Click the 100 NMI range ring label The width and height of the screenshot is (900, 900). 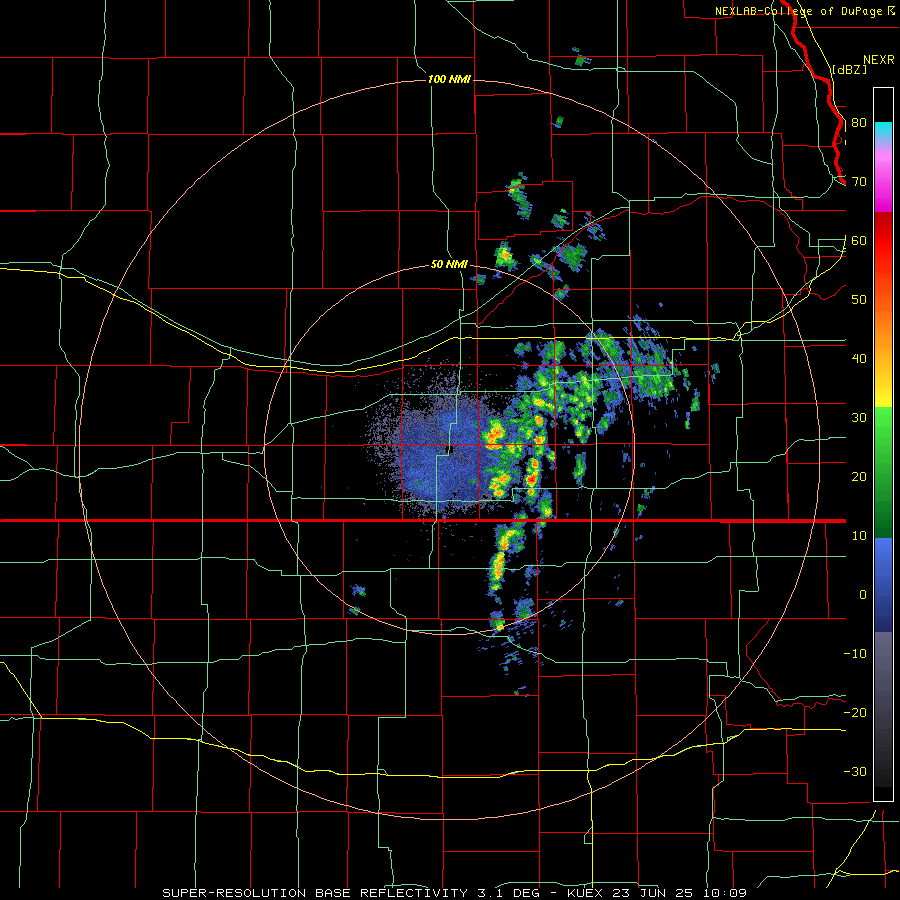[449, 79]
